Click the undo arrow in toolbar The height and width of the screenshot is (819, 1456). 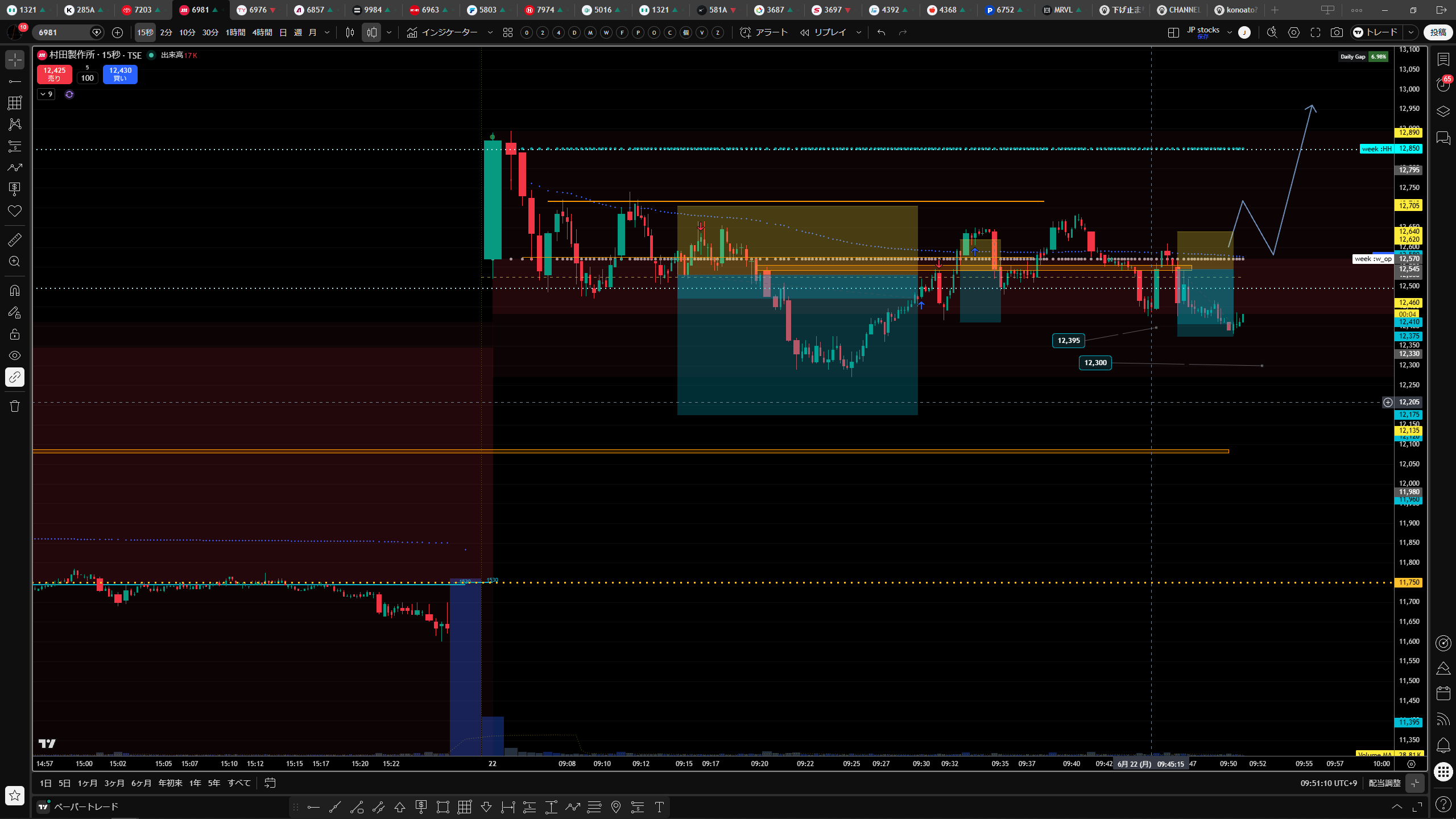(881, 32)
